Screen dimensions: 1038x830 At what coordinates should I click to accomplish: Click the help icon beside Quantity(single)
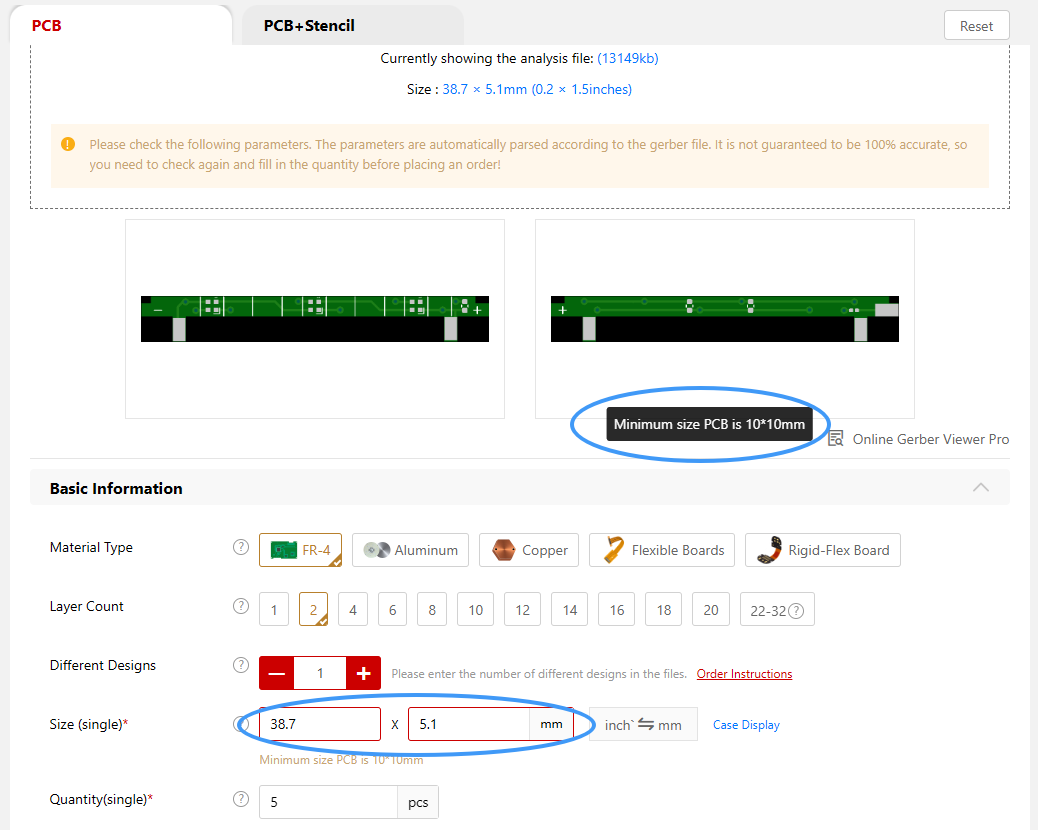tap(240, 799)
